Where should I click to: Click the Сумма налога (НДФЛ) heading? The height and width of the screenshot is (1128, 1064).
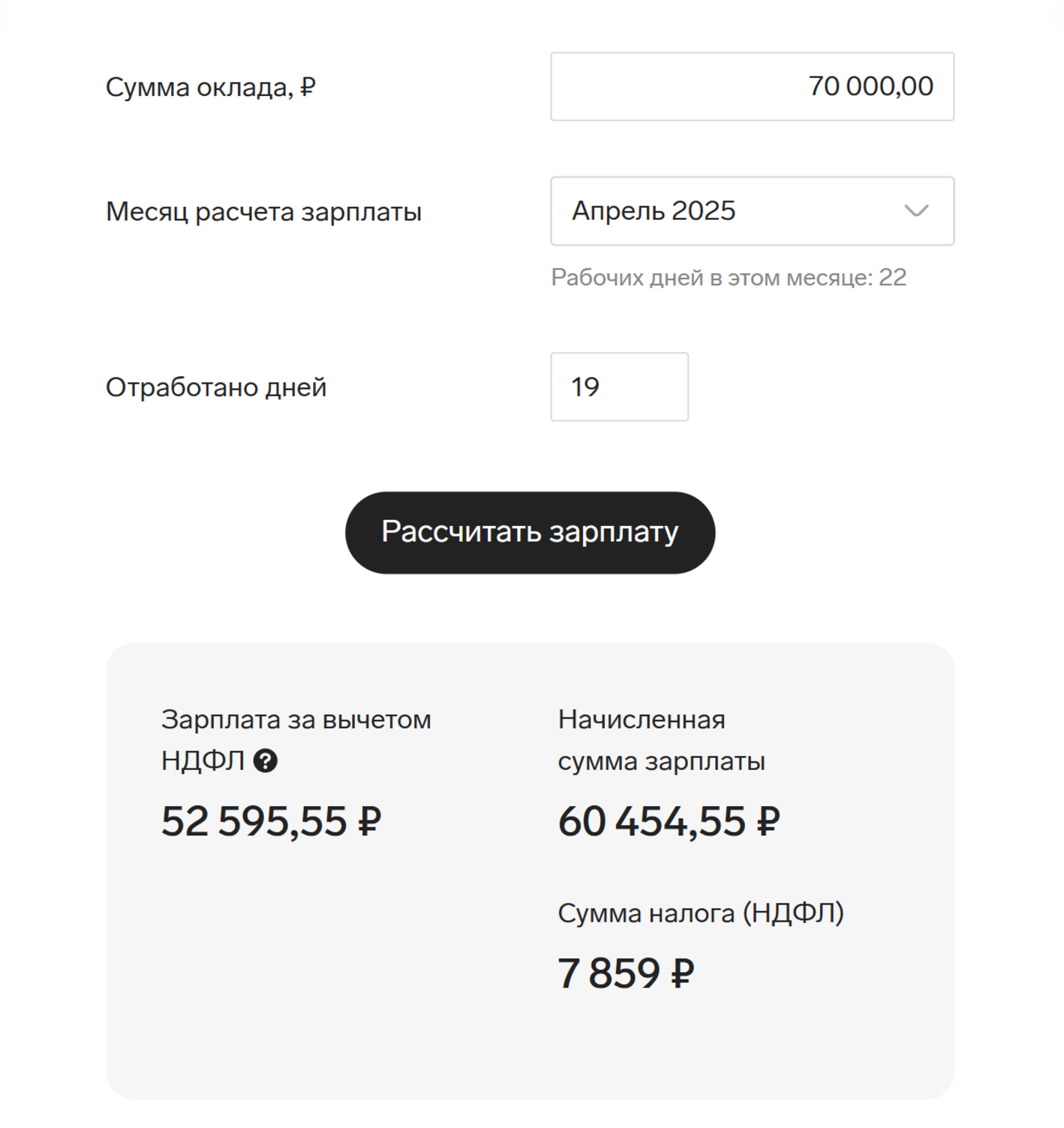[x=701, y=913]
